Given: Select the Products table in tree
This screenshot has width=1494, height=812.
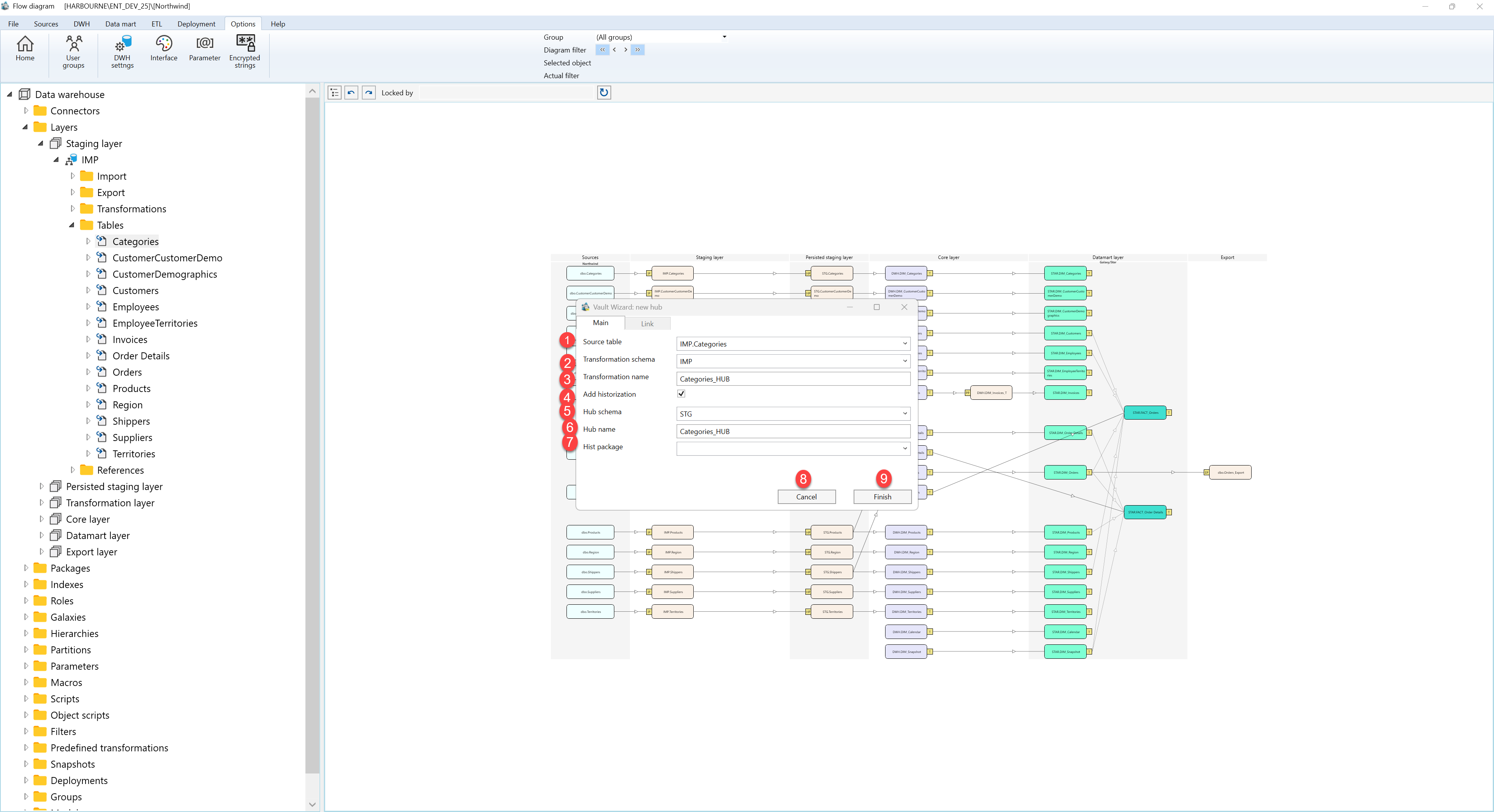Looking at the screenshot, I should tap(131, 388).
